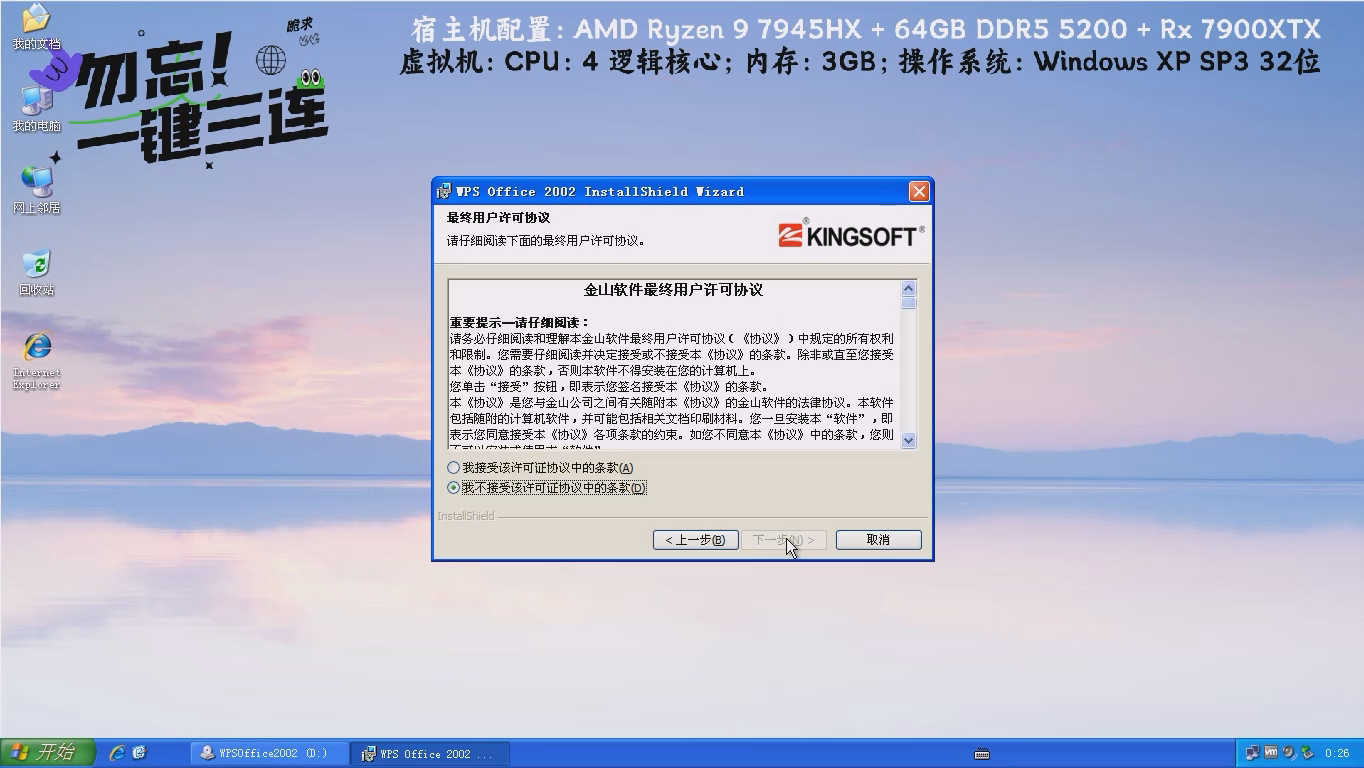Close the WPS Office 2002 InstallShield Wizard

(919, 191)
